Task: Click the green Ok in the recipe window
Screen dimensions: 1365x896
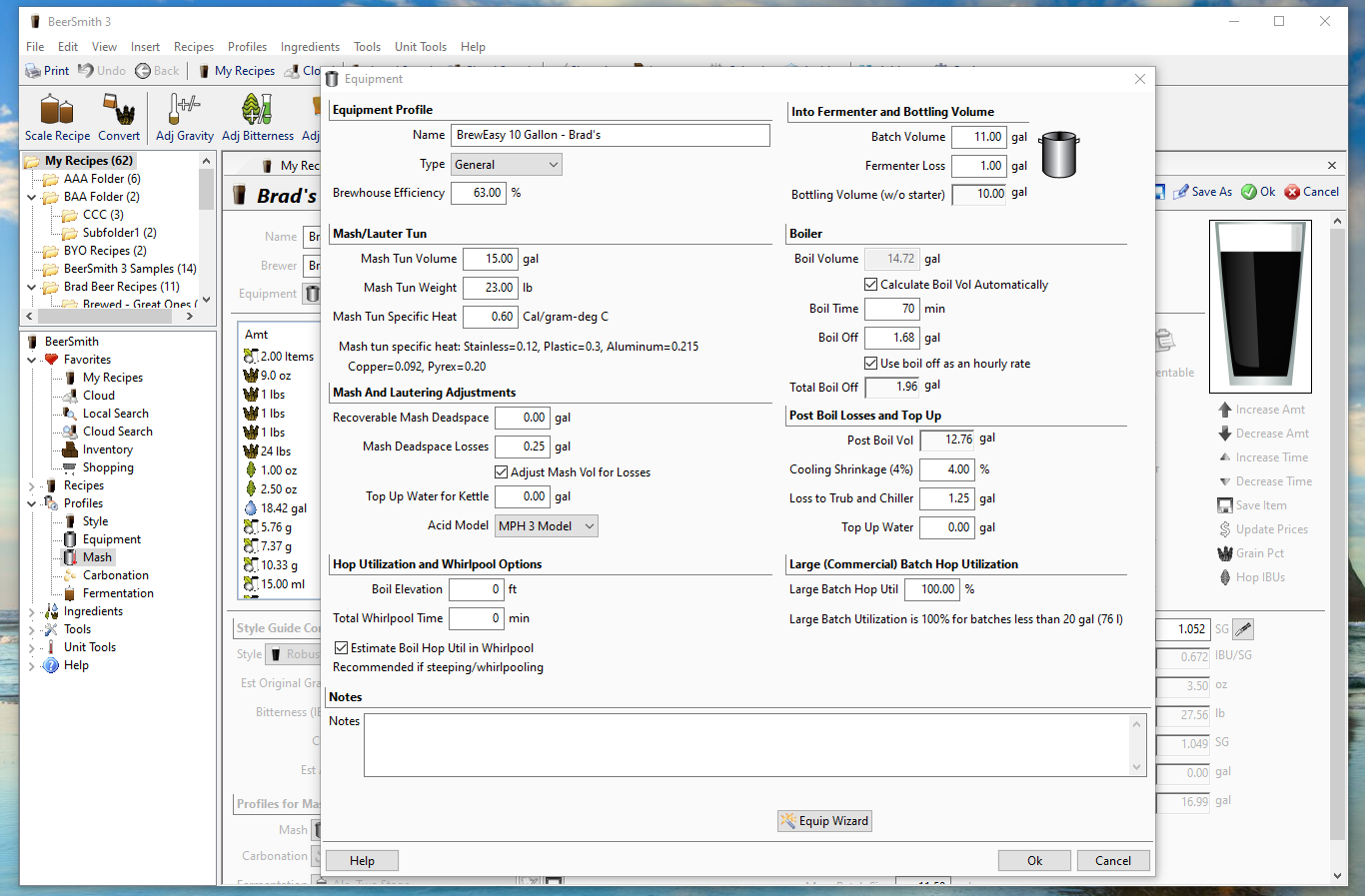Action: coord(1258,192)
